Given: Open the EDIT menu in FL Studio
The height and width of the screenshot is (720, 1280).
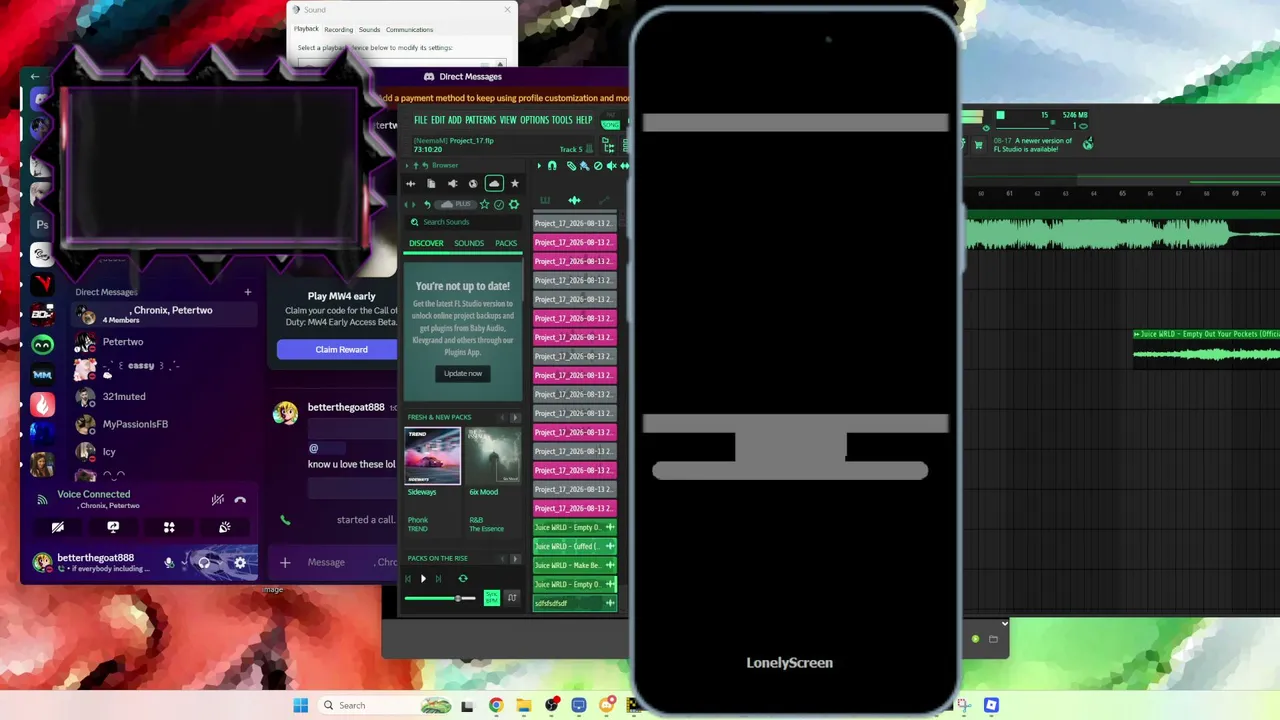Looking at the screenshot, I should [x=437, y=120].
